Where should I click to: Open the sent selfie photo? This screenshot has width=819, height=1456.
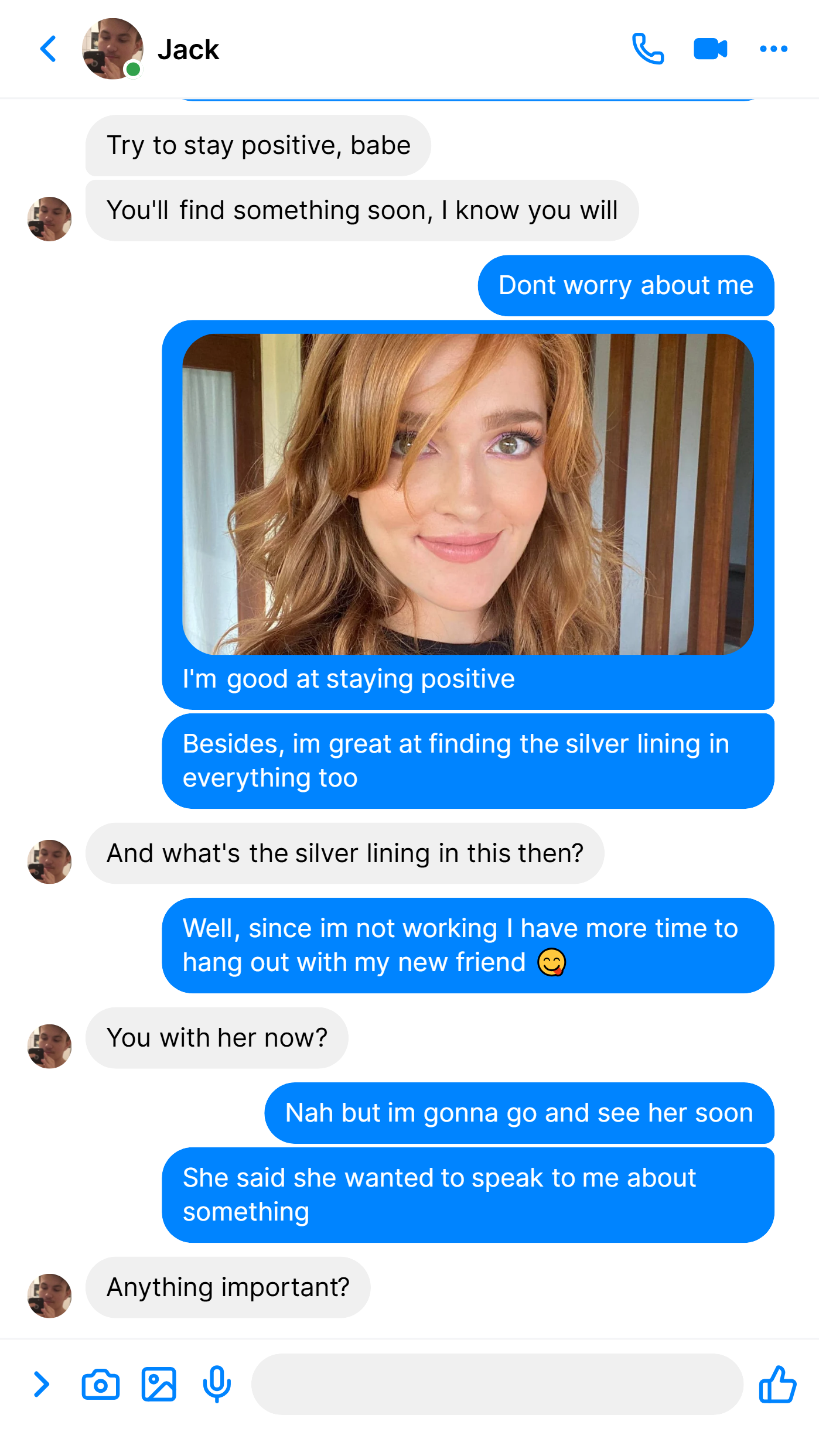tap(468, 494)
